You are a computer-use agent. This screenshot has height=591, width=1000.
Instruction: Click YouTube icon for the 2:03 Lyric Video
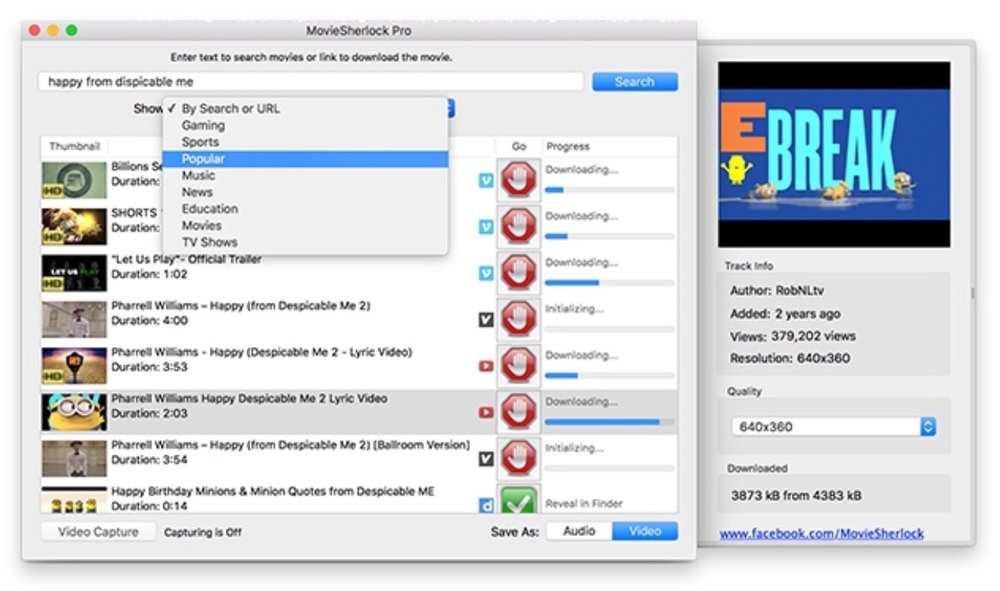pyautogui.click(x=486, y=412)
